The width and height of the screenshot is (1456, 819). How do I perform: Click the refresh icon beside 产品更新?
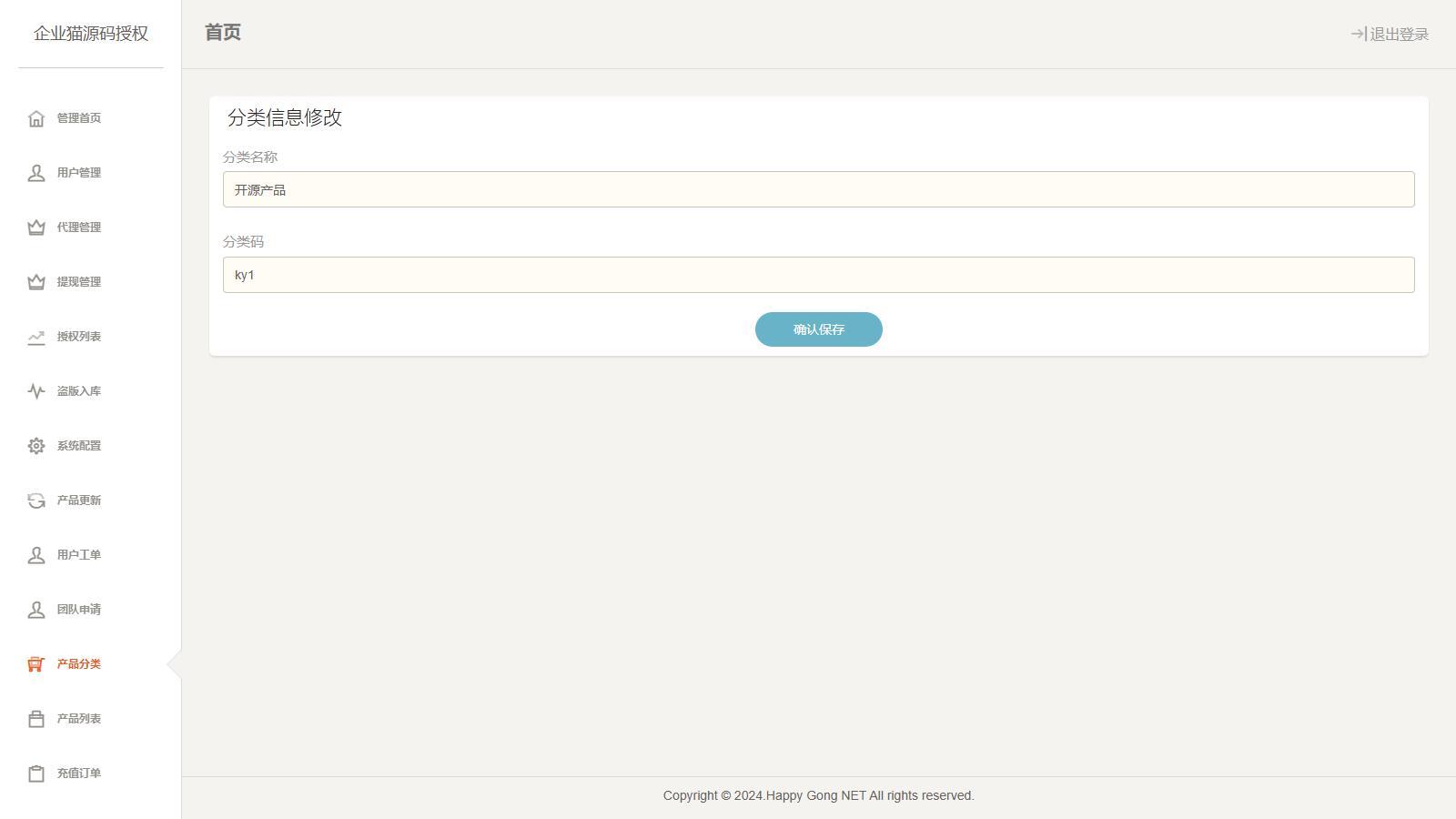(36, 500)
